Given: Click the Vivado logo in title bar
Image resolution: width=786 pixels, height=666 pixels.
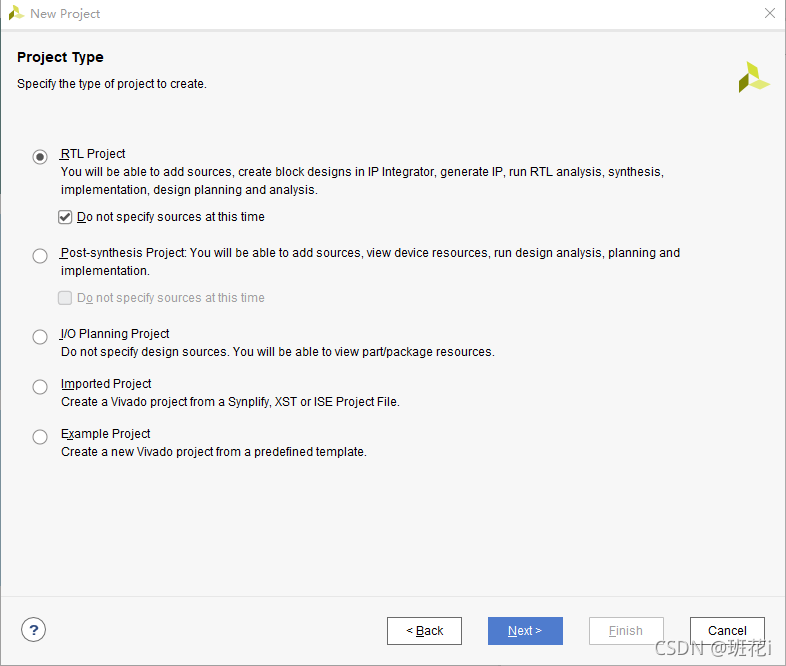Looking at the screenshot, I should [x=16, y=13].
